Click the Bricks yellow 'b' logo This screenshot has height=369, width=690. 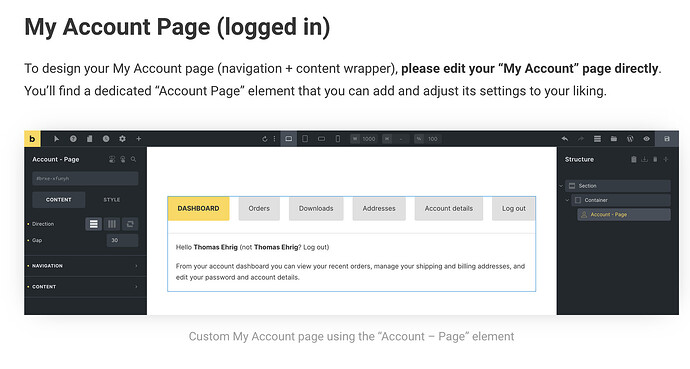32,139
